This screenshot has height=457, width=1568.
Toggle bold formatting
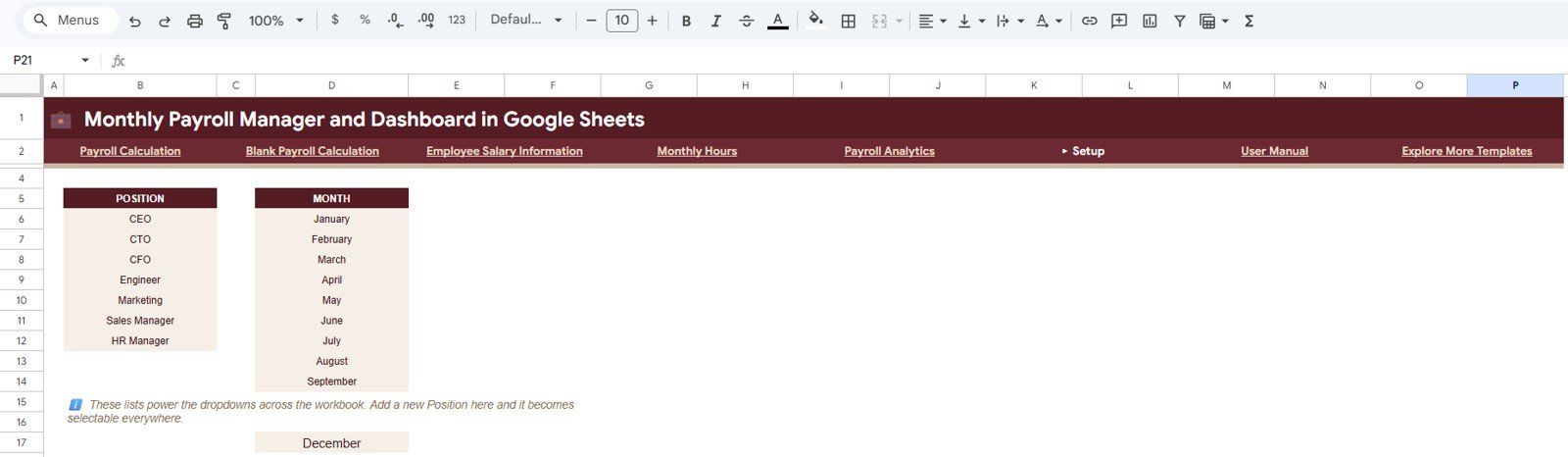pos(686,21)
